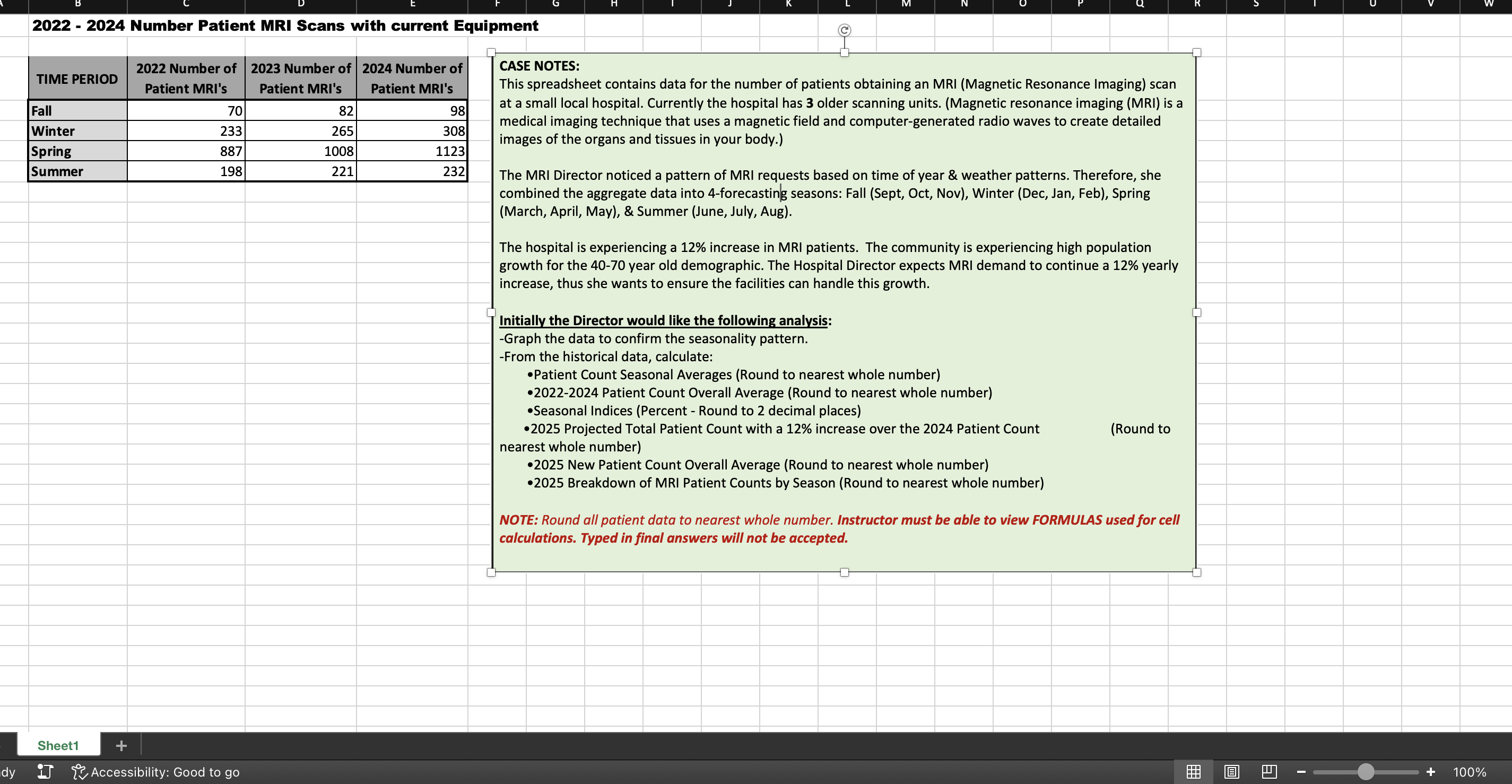
Task: Select the Winter 2022 value cell showing 233
Action: tap(186, 130)
